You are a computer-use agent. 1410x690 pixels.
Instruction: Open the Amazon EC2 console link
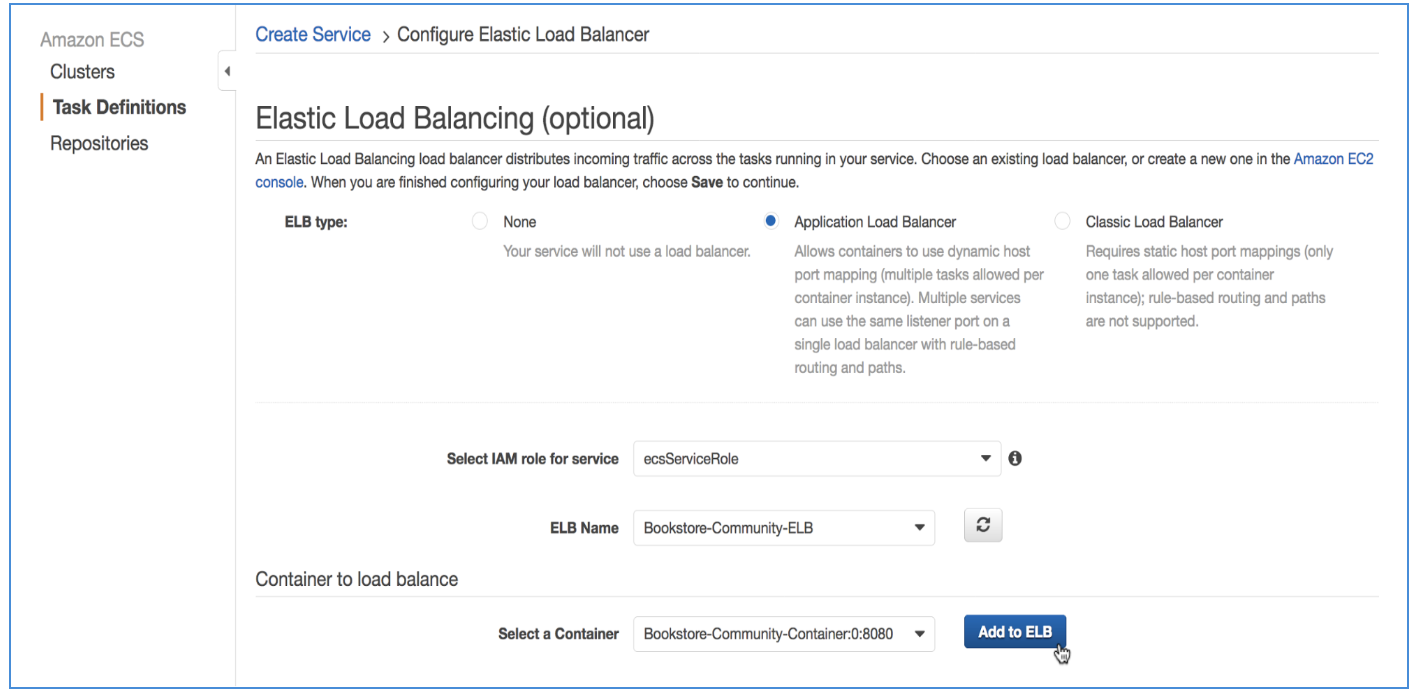(1333, 159)
